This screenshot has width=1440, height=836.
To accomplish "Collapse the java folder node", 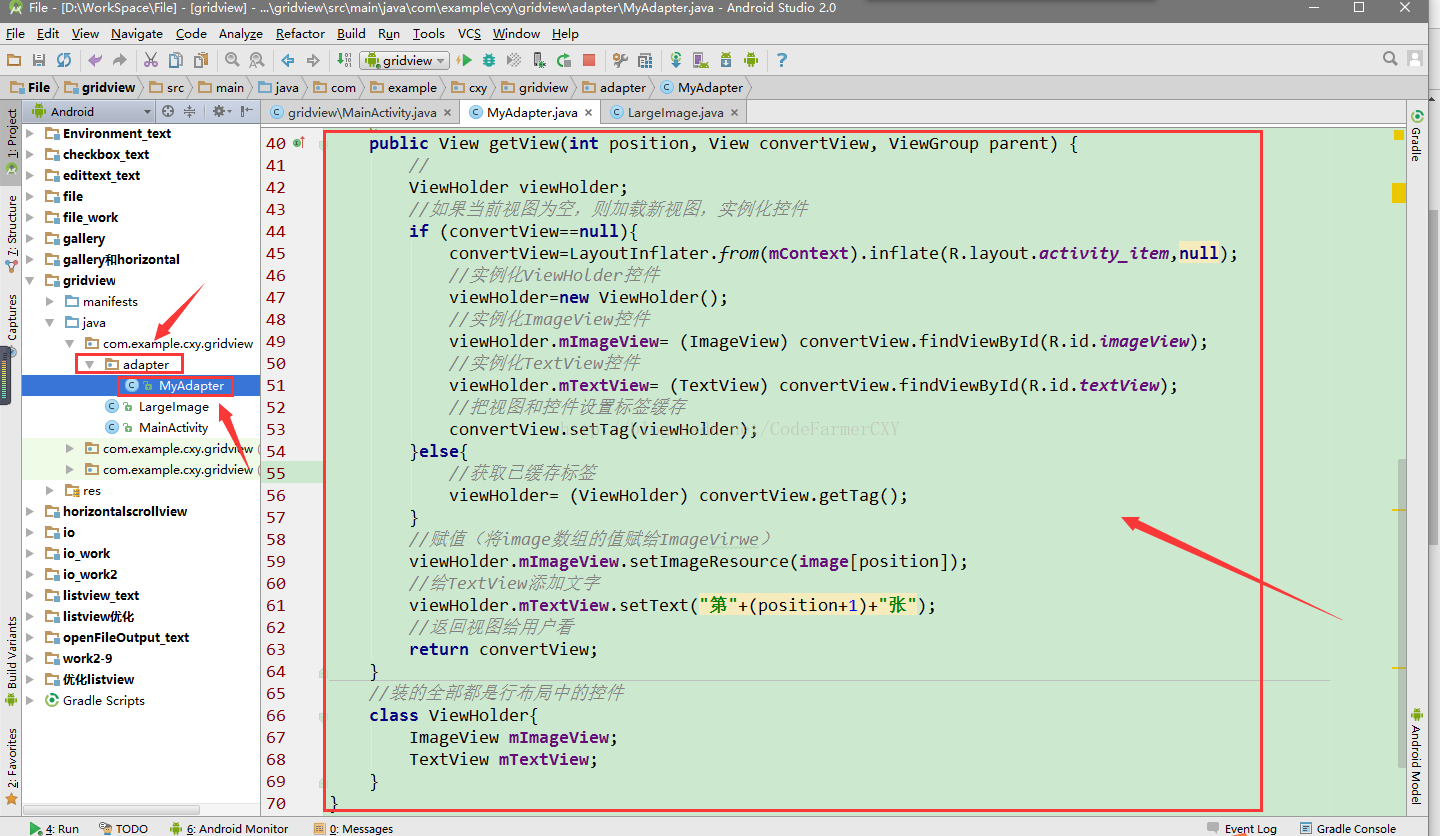I will point(50,322).
